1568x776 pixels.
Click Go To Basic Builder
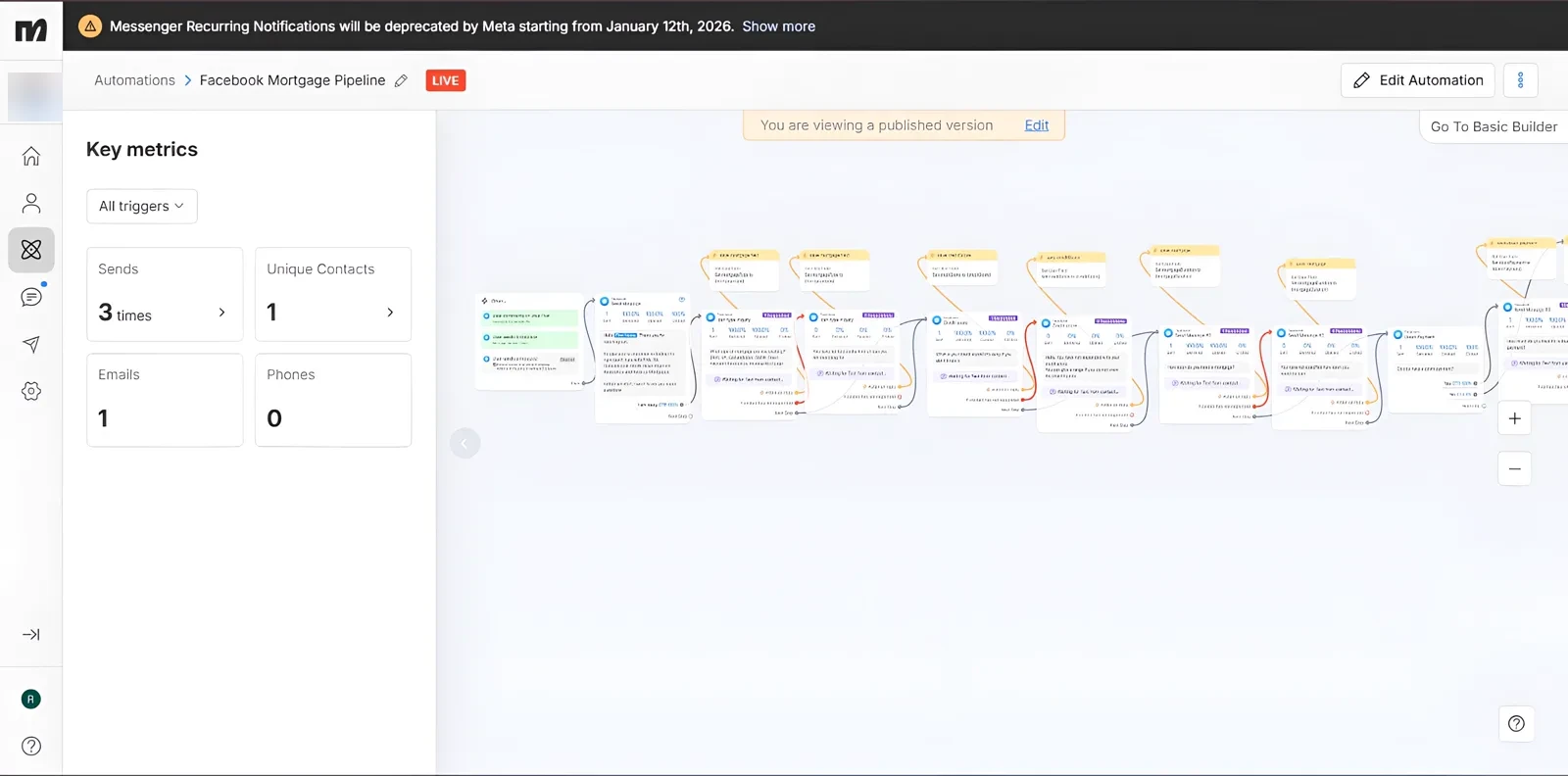pyautogui.click(x=1494, y=126)
